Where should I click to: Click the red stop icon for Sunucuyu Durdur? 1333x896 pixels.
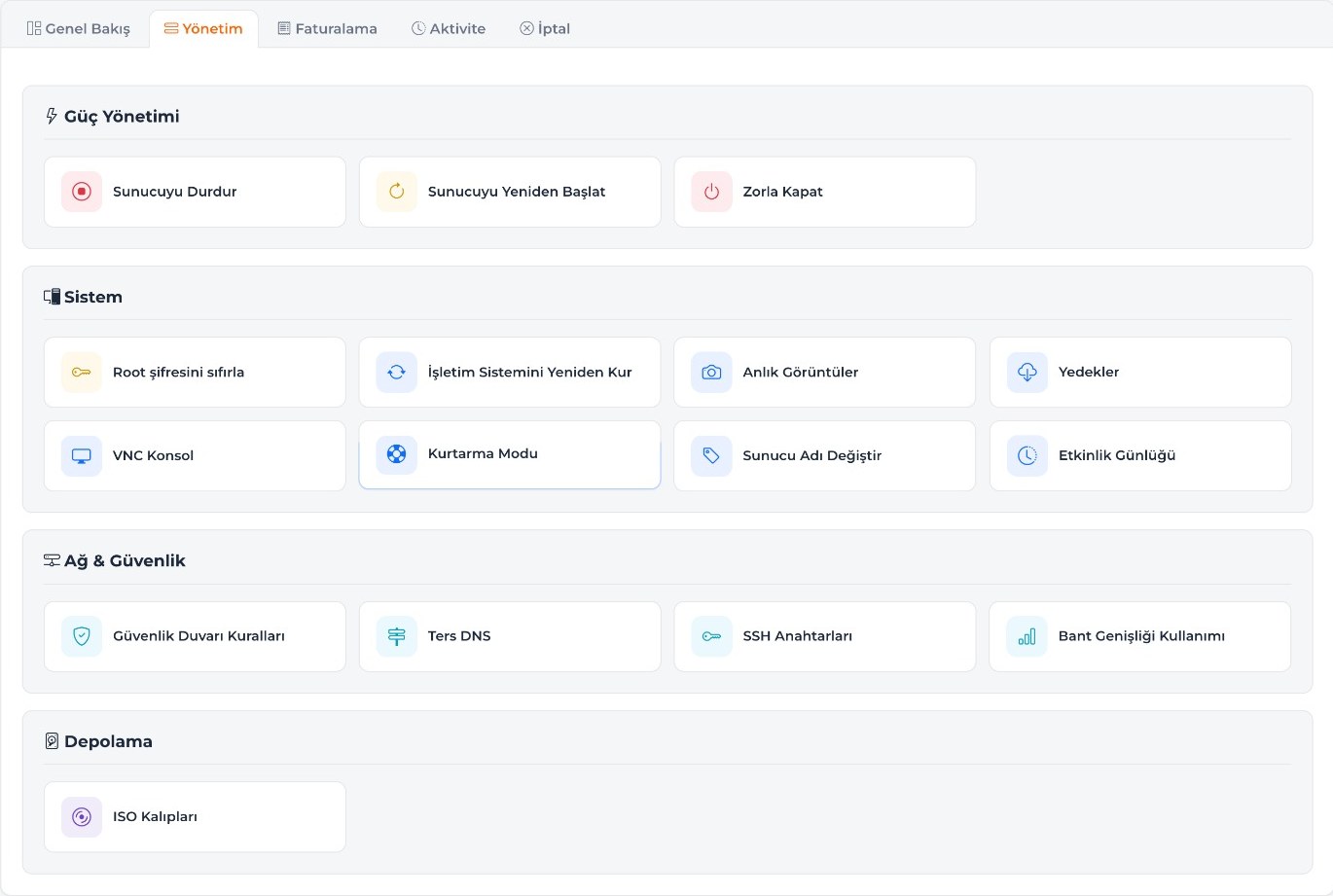82,192
